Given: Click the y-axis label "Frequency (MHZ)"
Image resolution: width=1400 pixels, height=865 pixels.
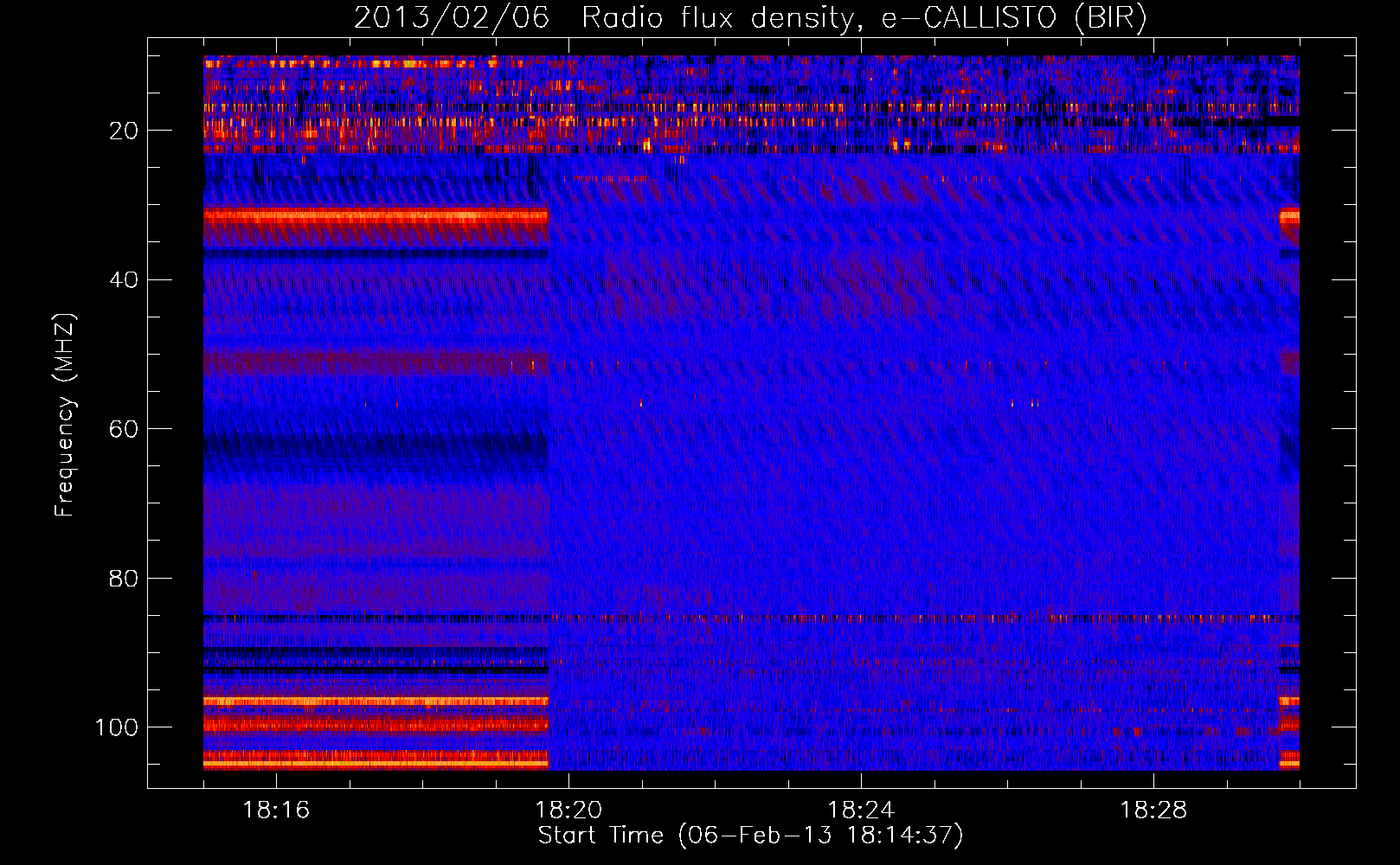Looking at the screenshot, I should click(x=65, y=414).
